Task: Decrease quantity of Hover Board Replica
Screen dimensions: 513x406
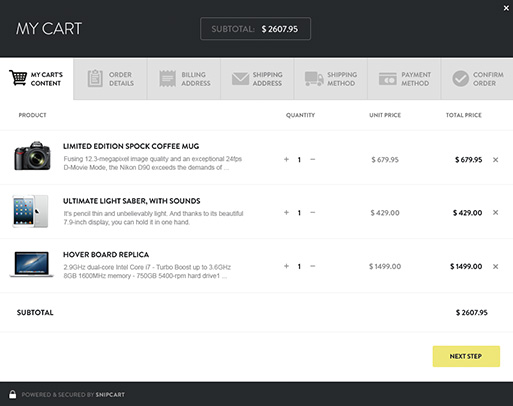Action: (x=312, y=266)
